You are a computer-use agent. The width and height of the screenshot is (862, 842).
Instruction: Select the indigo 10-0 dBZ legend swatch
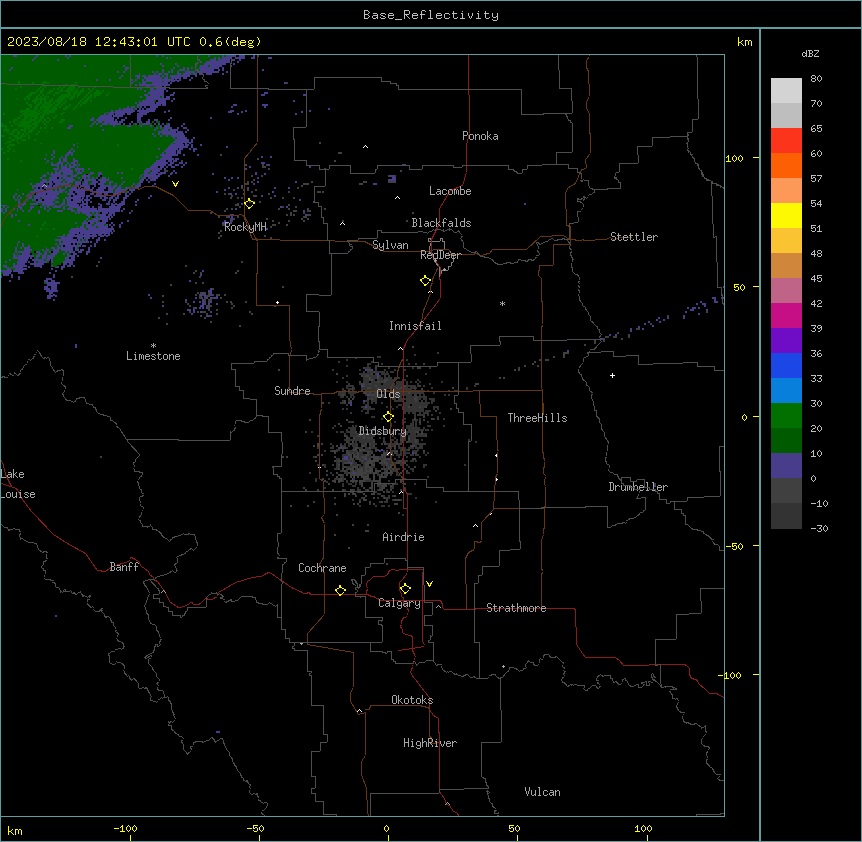[x=786, y=466]
